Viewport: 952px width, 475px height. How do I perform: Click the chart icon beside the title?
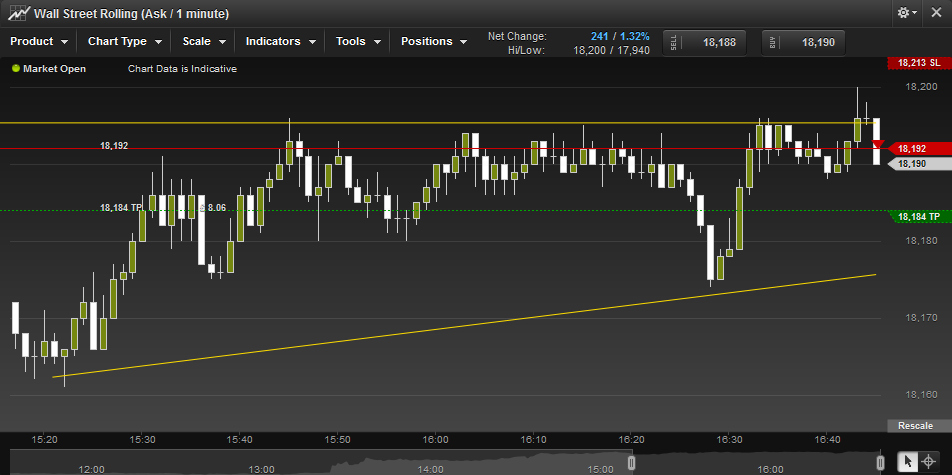pos(17,14)
